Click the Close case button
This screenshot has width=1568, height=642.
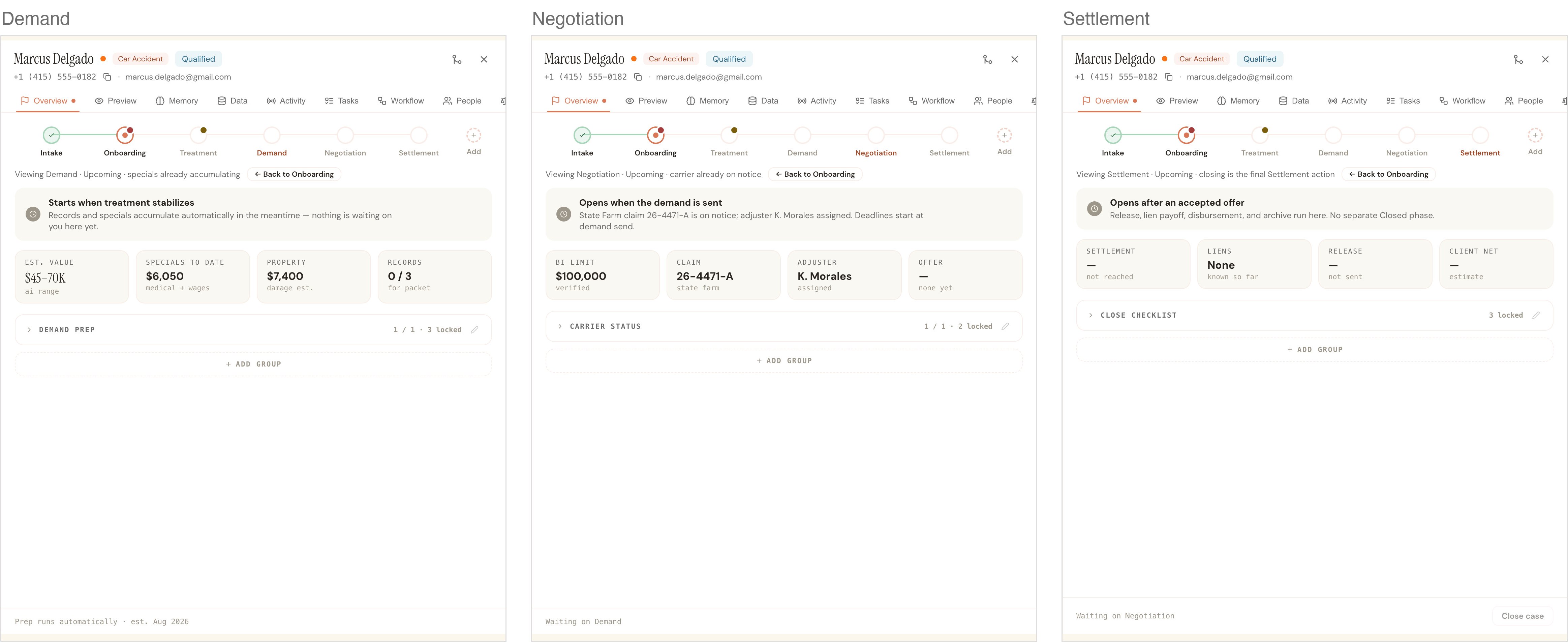1523,616
